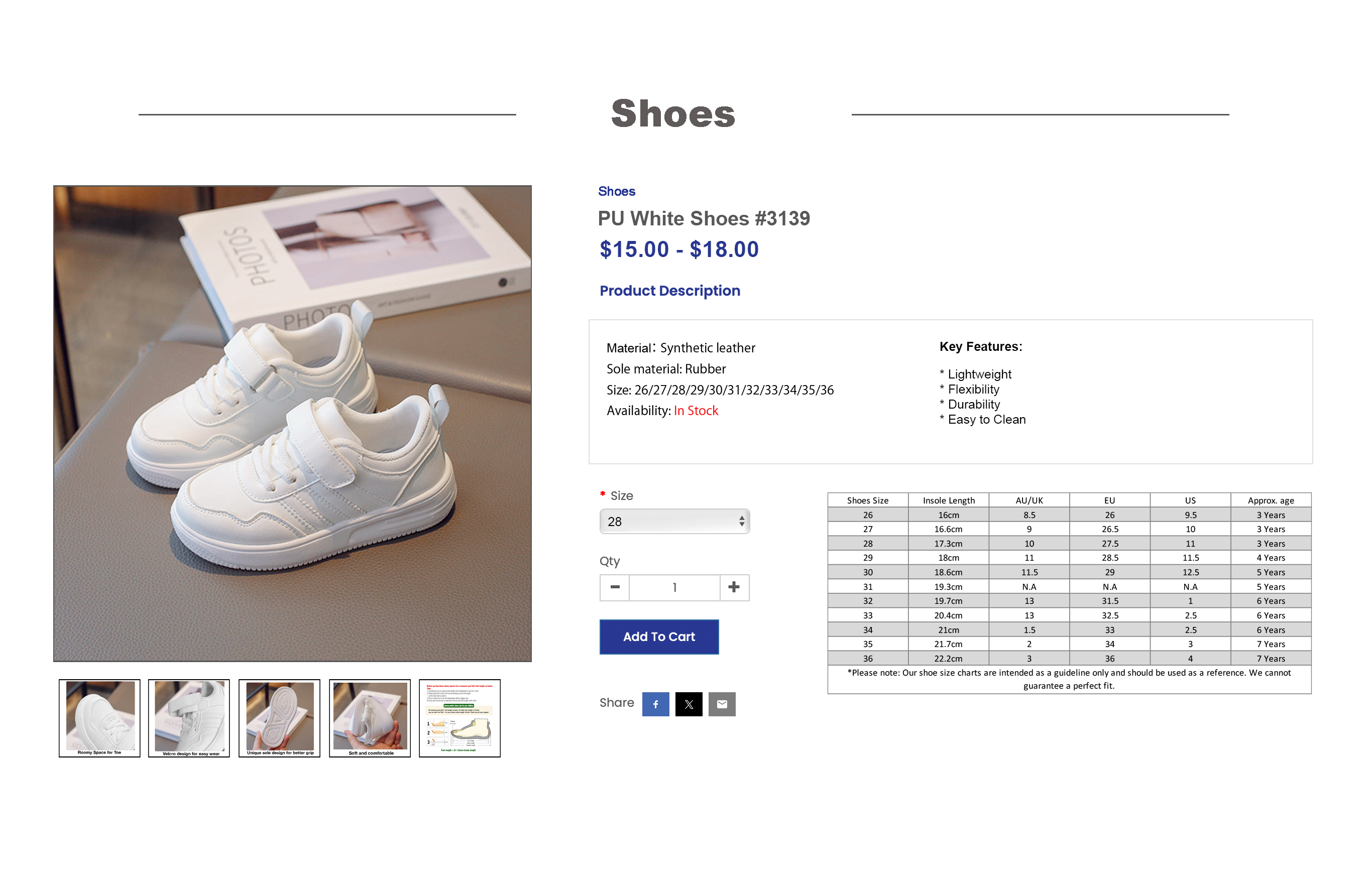Increase quantity with plus button
The width and height of the screenshot is (1372, 889).
coord(734,587)
